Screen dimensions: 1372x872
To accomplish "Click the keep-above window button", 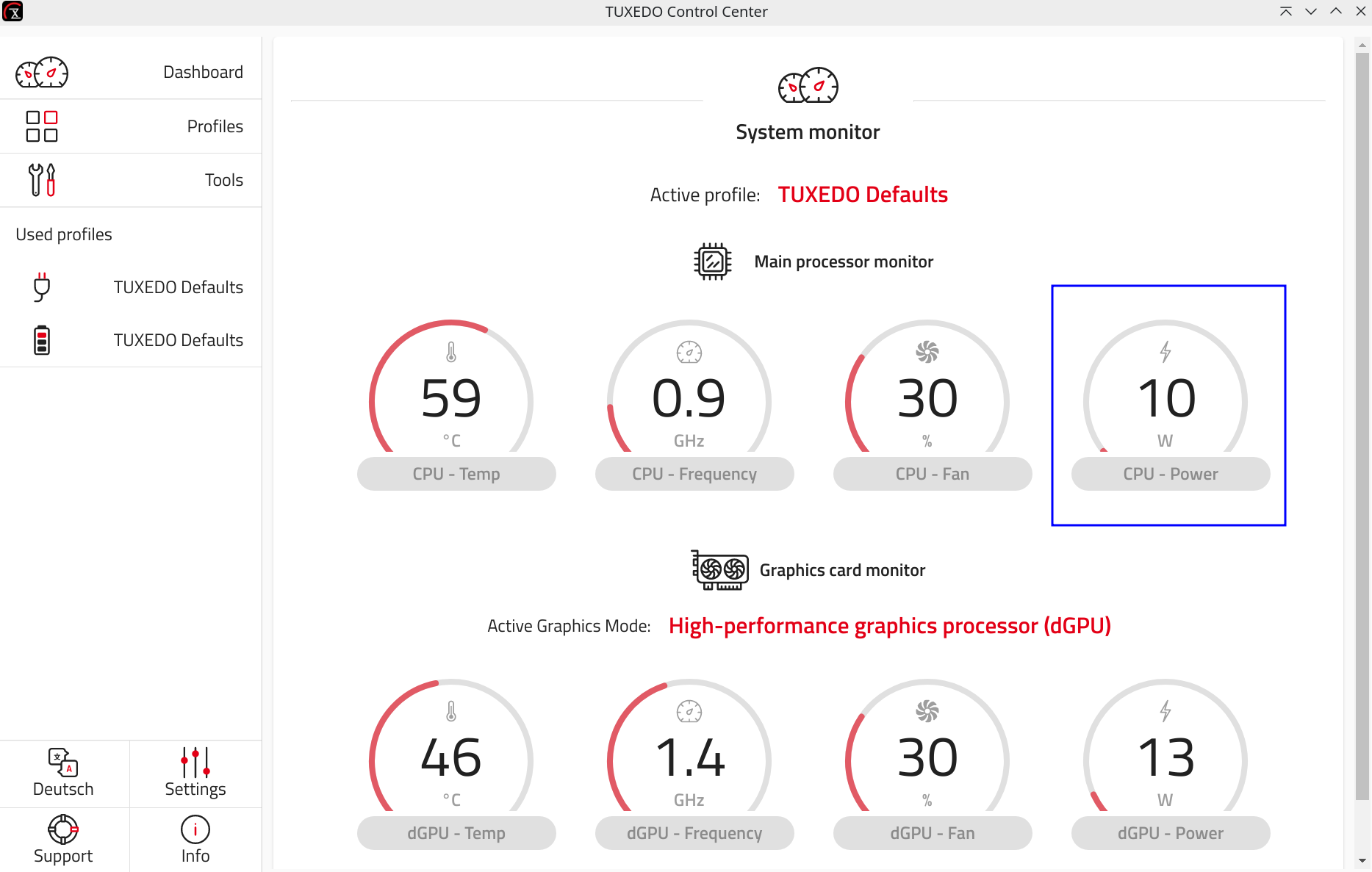I will click(x=1286, y=11).
